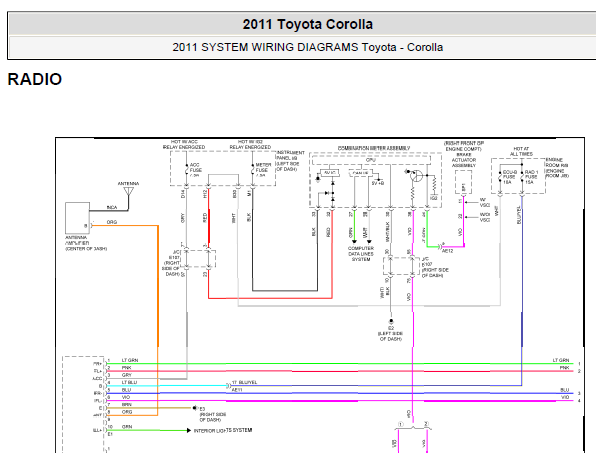The width and height of the screenshot is (596, 453).
Task: Click the ORG wire label beside antenna amplifier
Action: (x=112, y=222)
